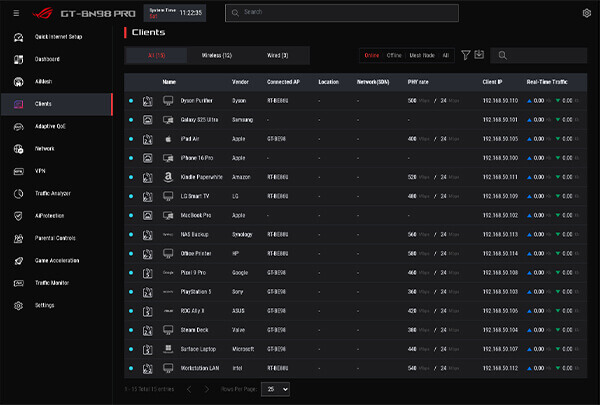Click the laptop icon for Surface Laptop
The height and width of the screenshot is (405, 600).
click(168, 349)
